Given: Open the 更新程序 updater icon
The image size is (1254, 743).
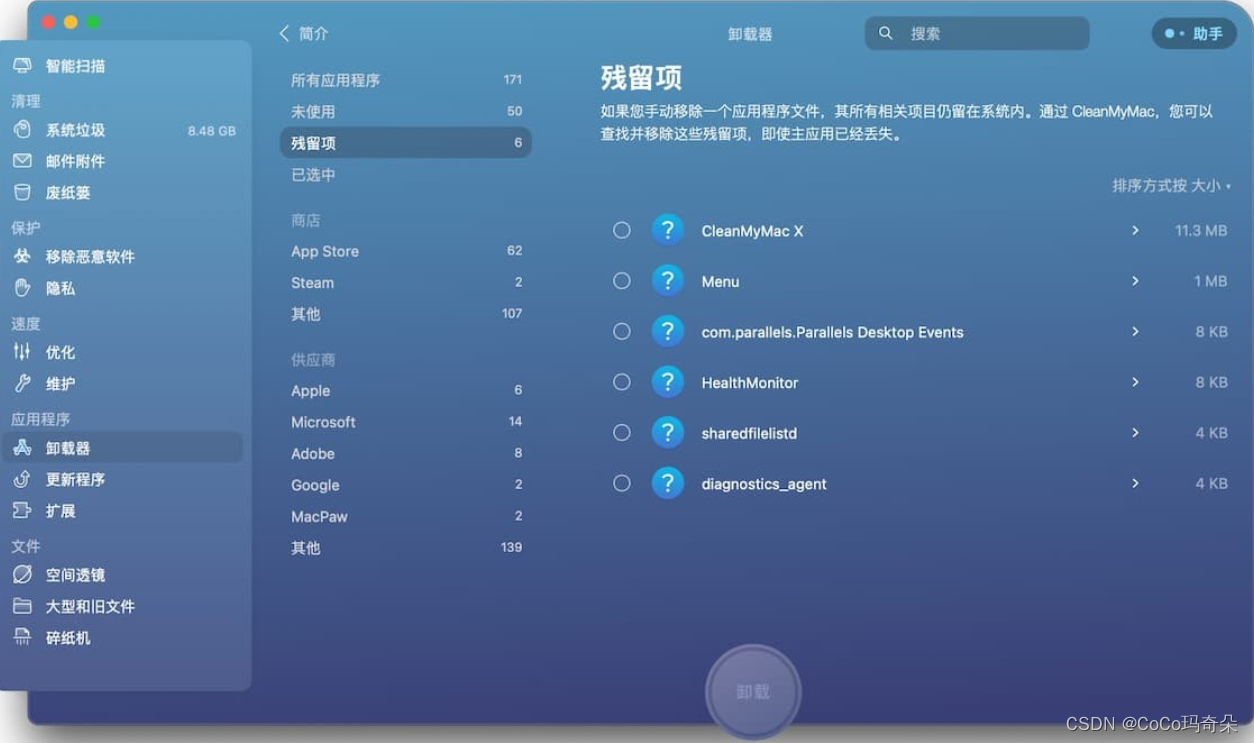Looking at the screenshot, I should (22, 479).
